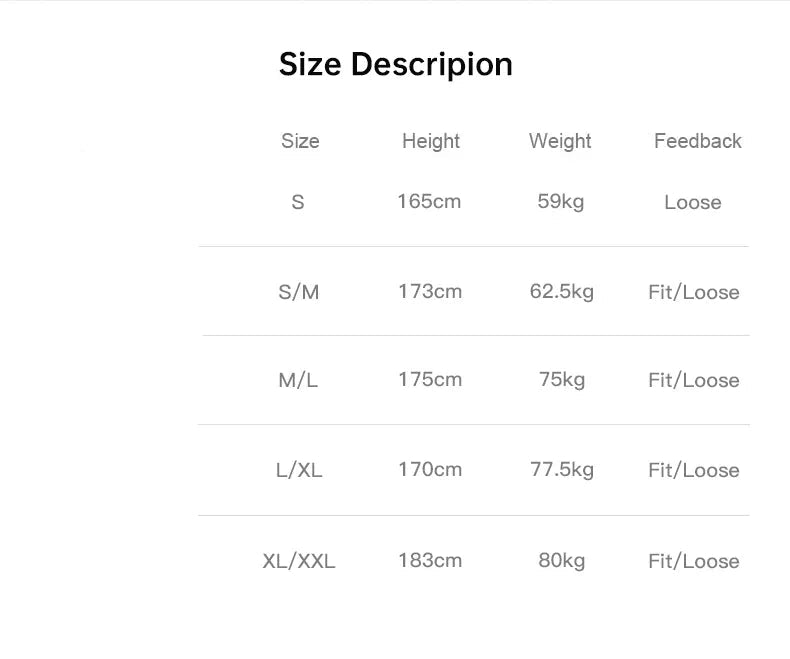Click the Height column header
This screenshot has height=659, width=790.
(431, 141)
